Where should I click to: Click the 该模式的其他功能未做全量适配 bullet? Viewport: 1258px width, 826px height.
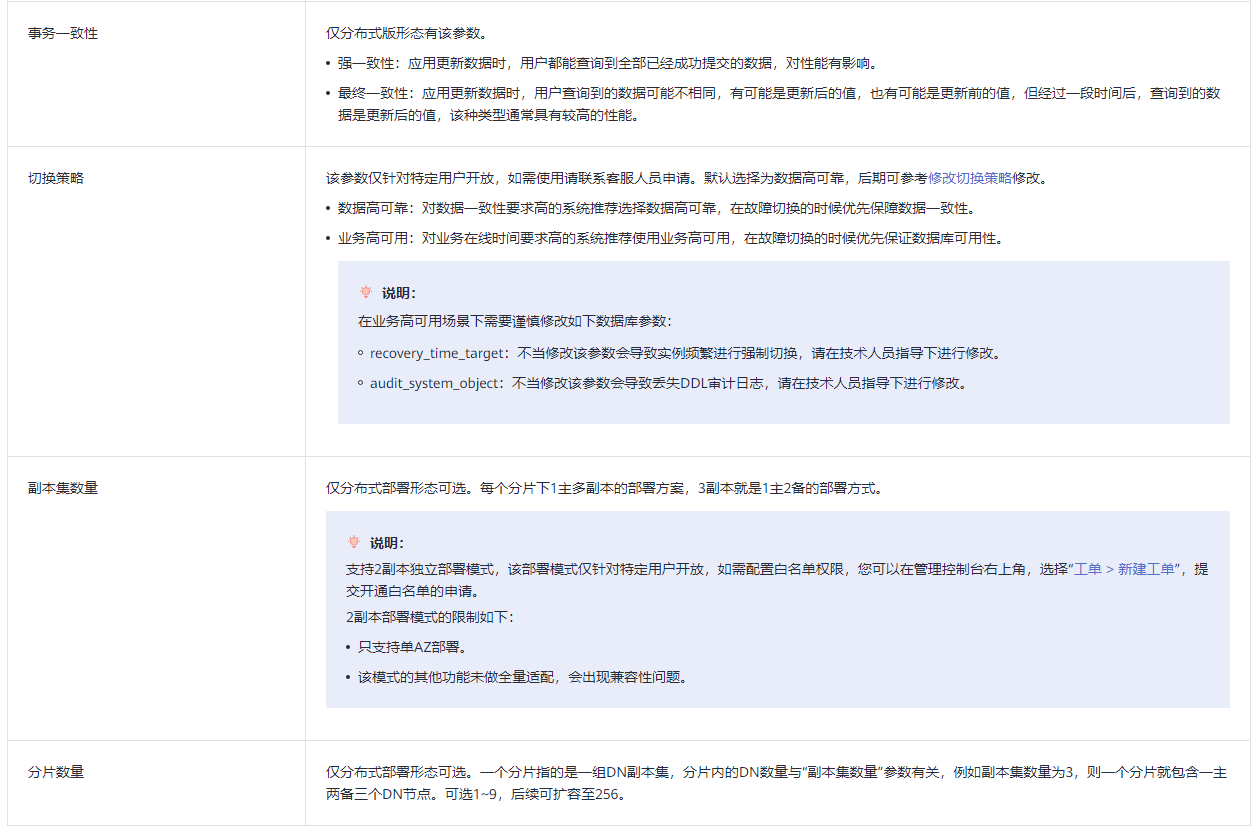tap(523, 677)
